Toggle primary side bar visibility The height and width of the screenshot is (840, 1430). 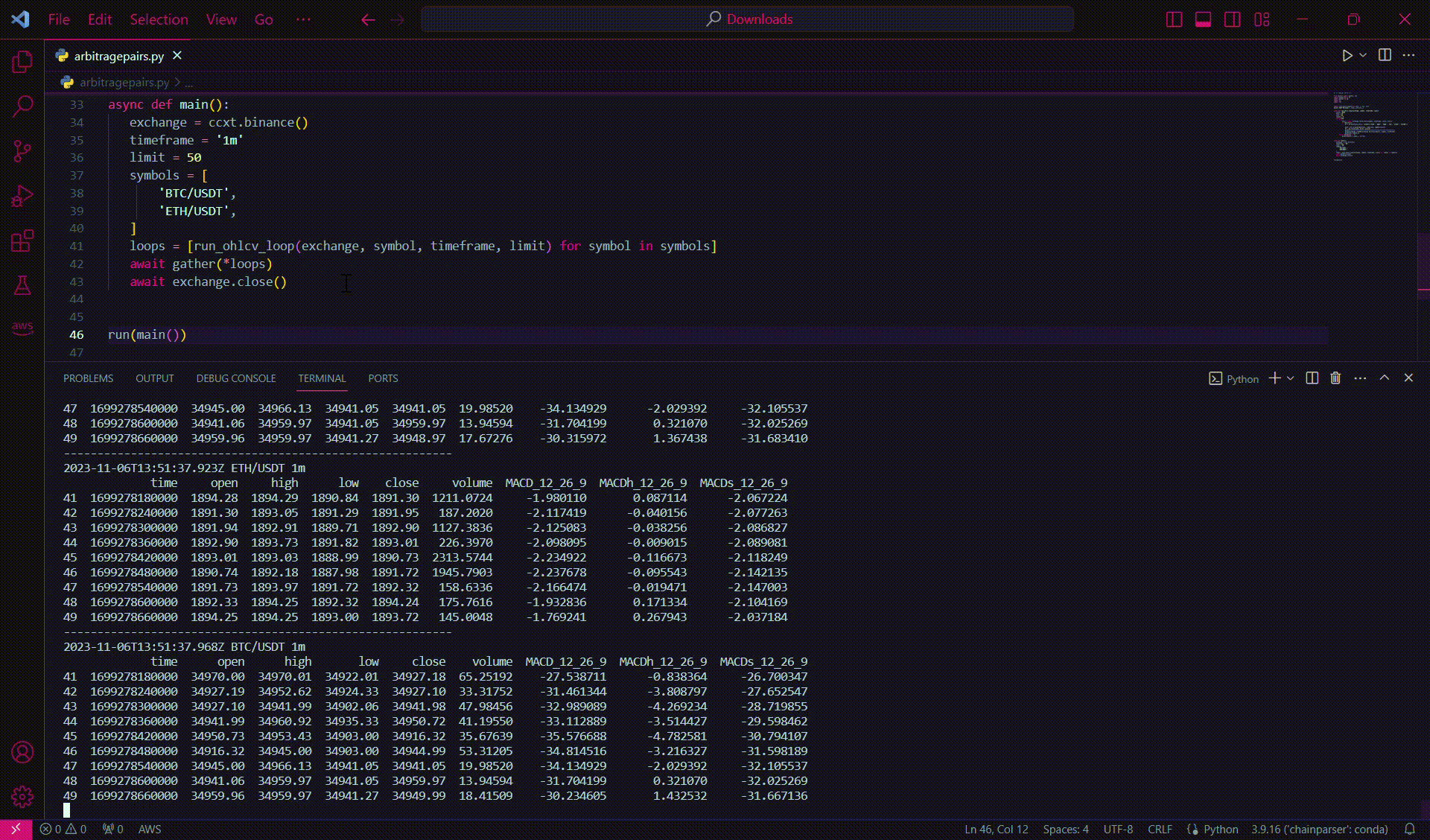(x=1174, y=19)
